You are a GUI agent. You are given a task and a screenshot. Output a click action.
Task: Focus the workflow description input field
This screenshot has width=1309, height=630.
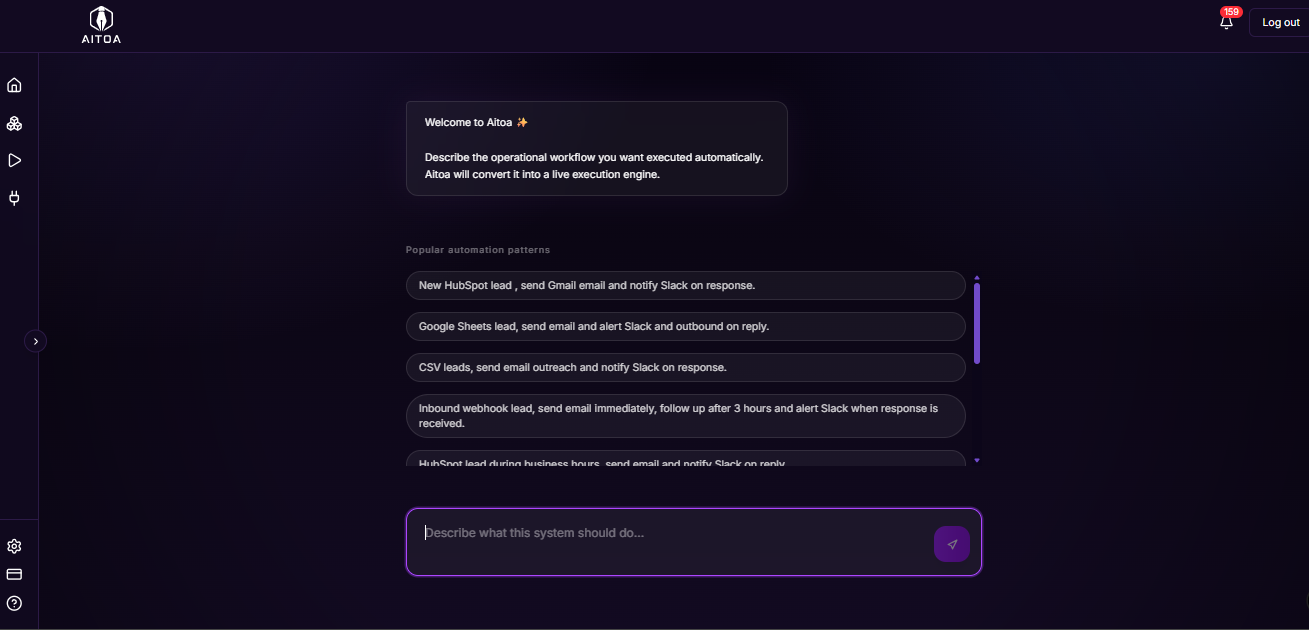click(670, 542)
